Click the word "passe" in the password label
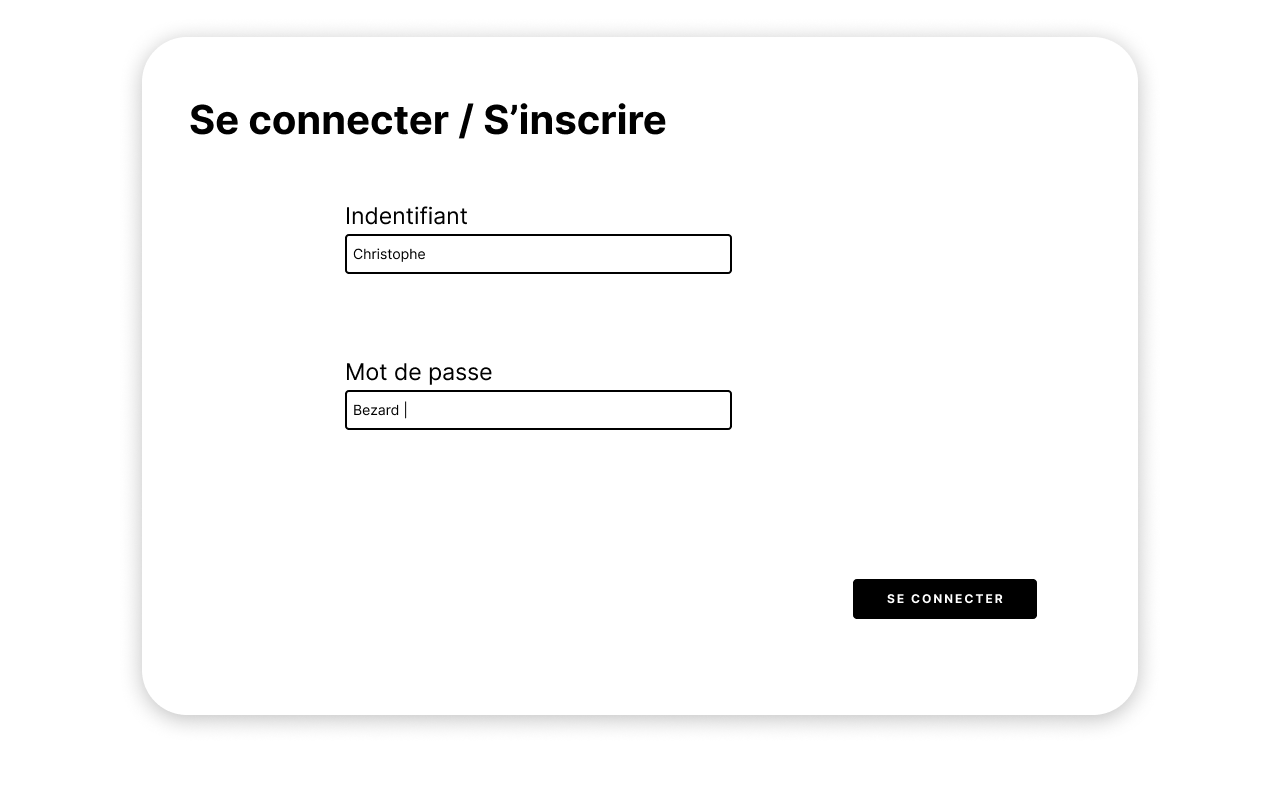 click(460, 372)
